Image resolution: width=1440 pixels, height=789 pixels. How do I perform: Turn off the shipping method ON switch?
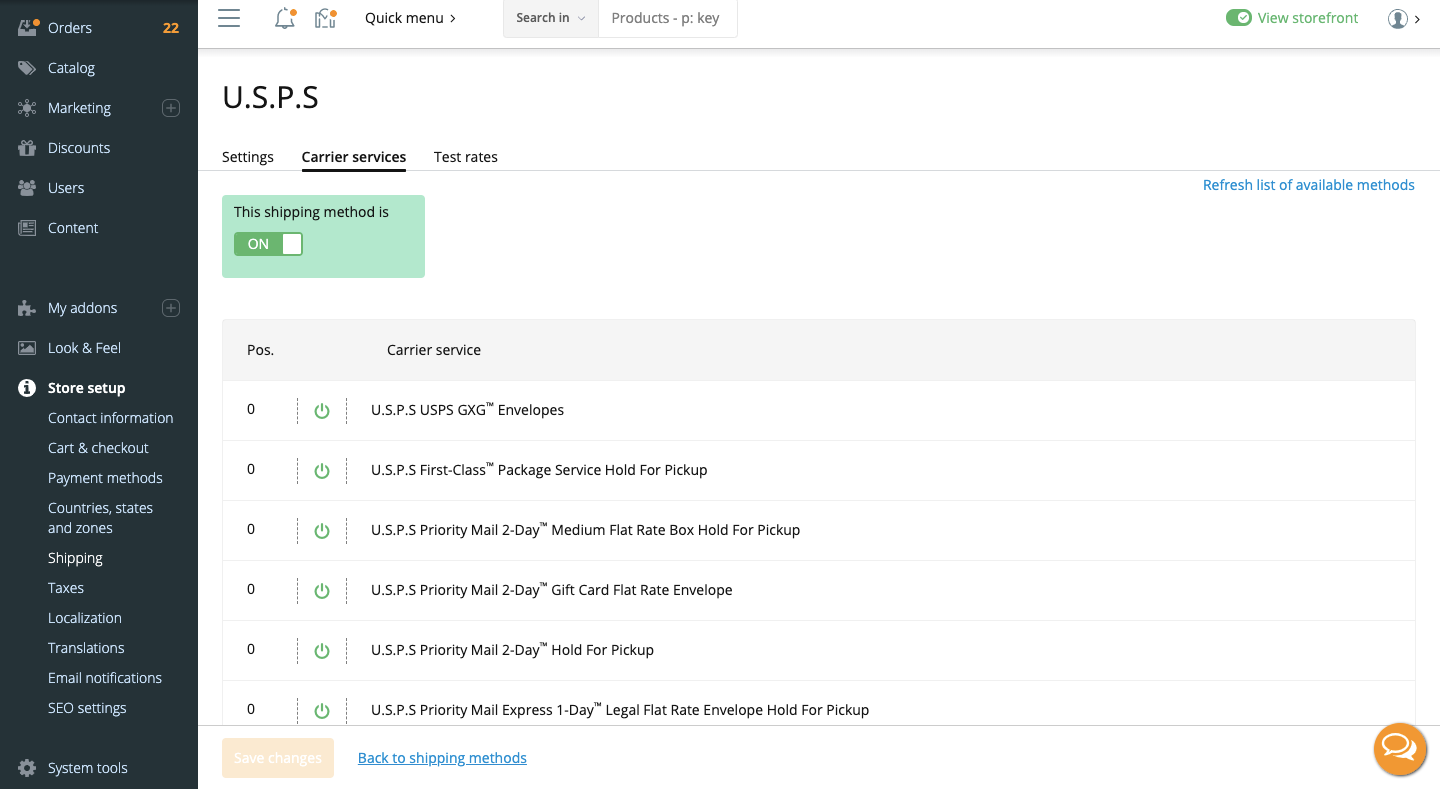coord(268,244)
